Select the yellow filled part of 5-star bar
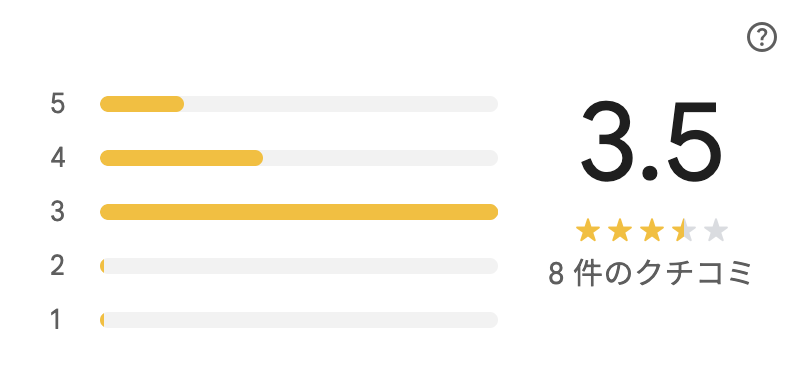The image size is (804, 382). (x=142, y=104)
